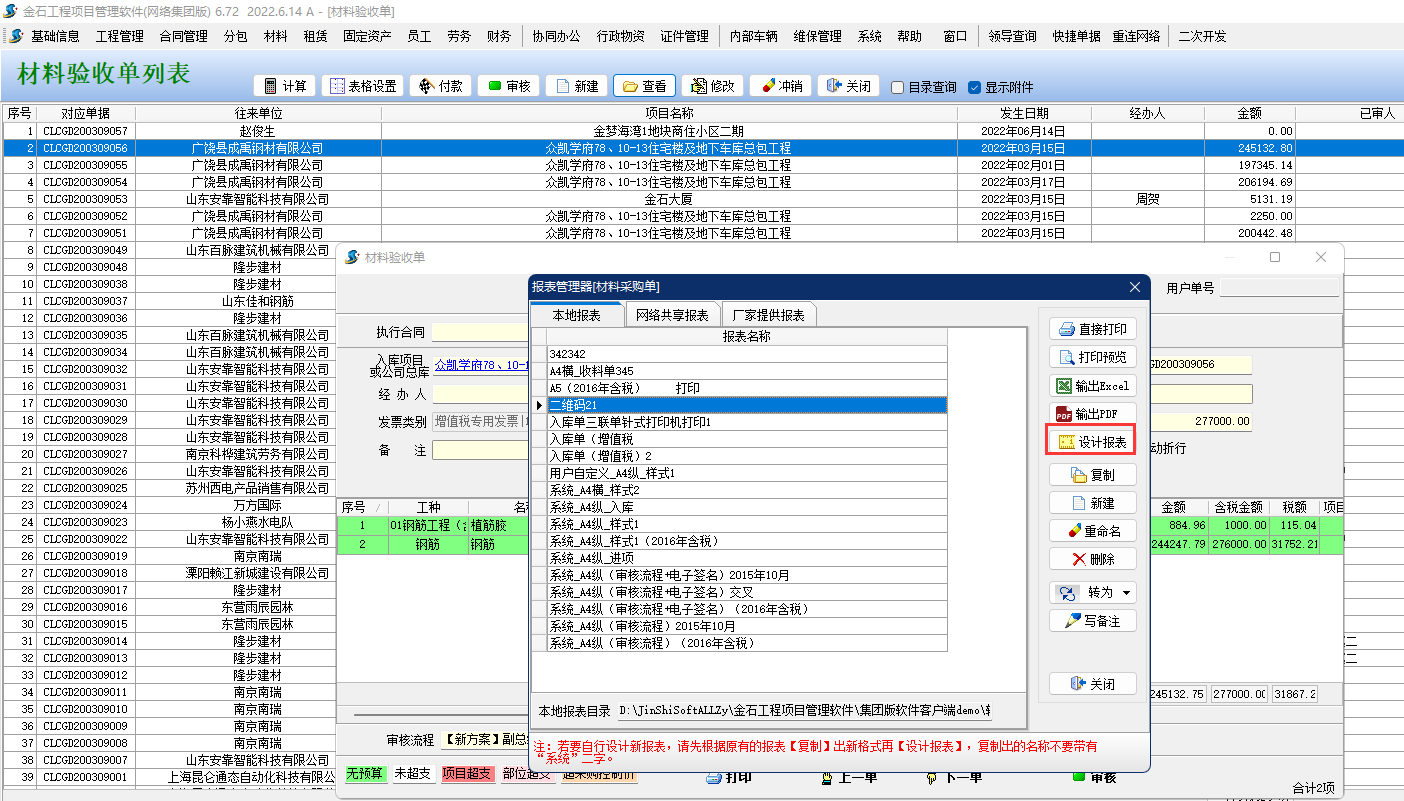Delete selected report with 删除 button
This screenshot has height=801, width=1404.
(x=1092, y=559)
